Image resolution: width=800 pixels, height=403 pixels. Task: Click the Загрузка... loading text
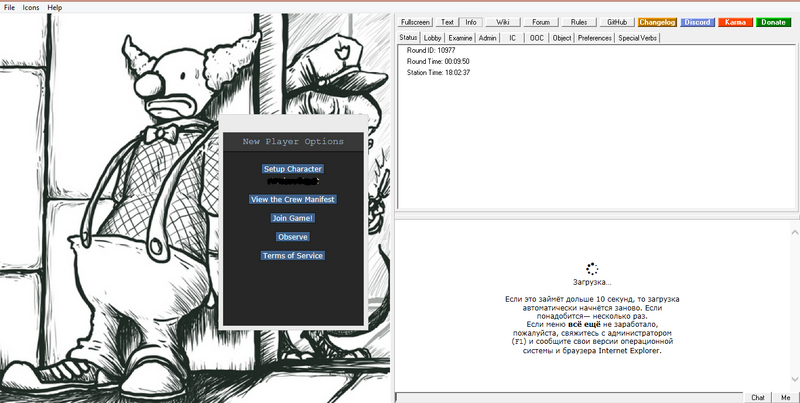592,282
